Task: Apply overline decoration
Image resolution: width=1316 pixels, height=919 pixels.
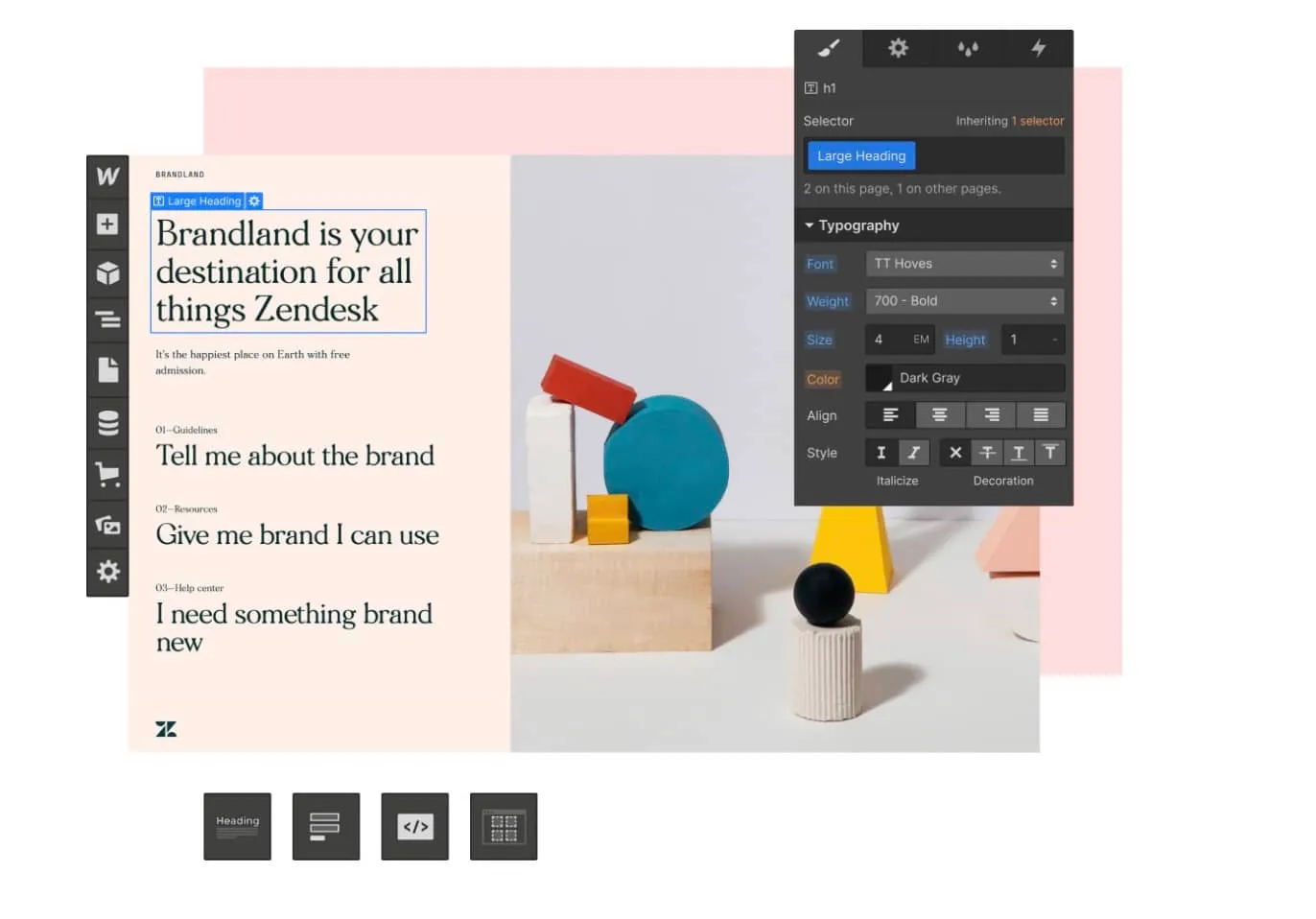Action: click(1050, 453)
